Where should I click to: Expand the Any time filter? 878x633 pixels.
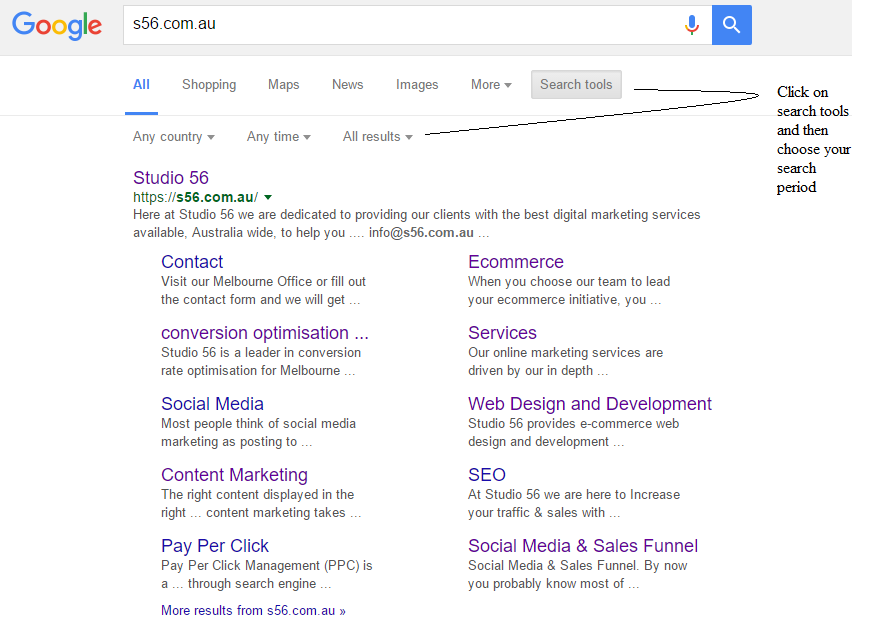(278, 137)
